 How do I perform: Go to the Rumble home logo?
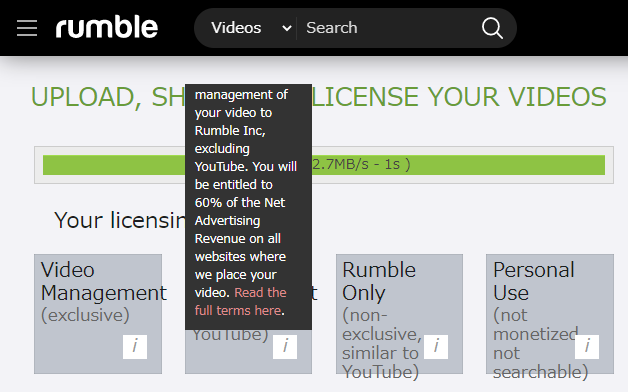click(x=107, y=27)
